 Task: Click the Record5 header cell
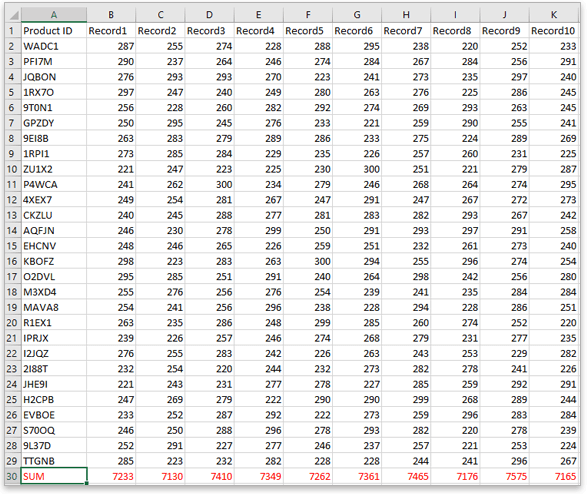coord(308,31)
